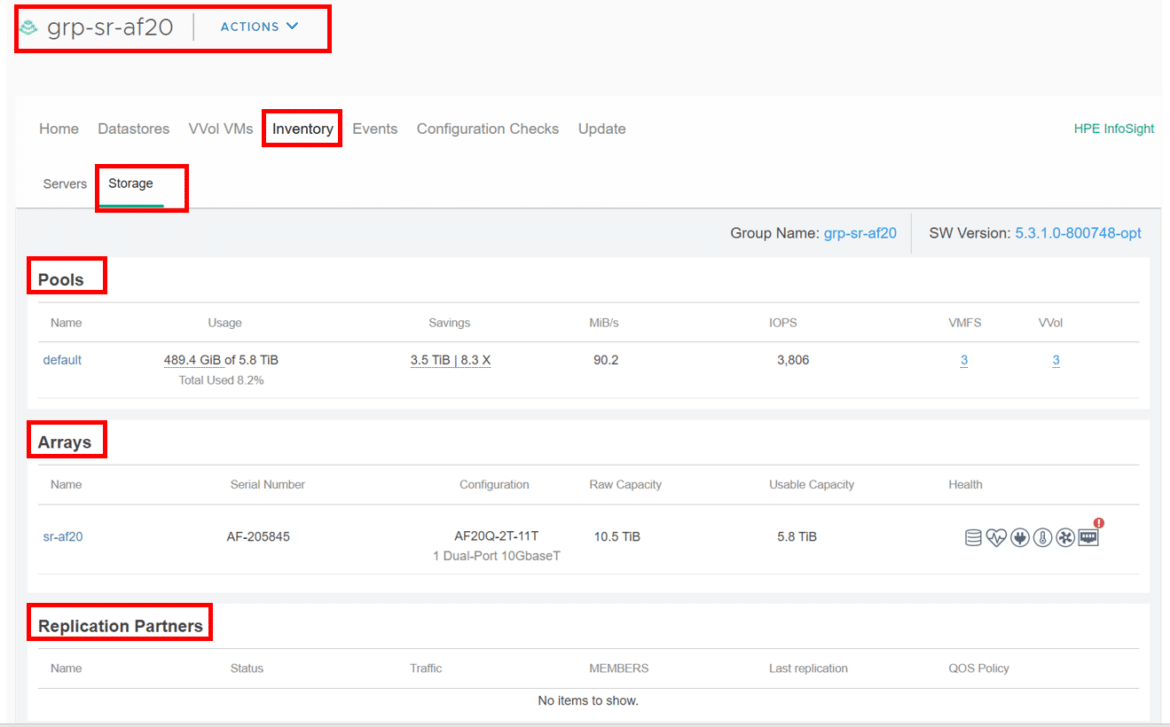The image size is (1170, 727).
Task: Click the Total Used 8.2% text
Action: [x=221, y=380]
